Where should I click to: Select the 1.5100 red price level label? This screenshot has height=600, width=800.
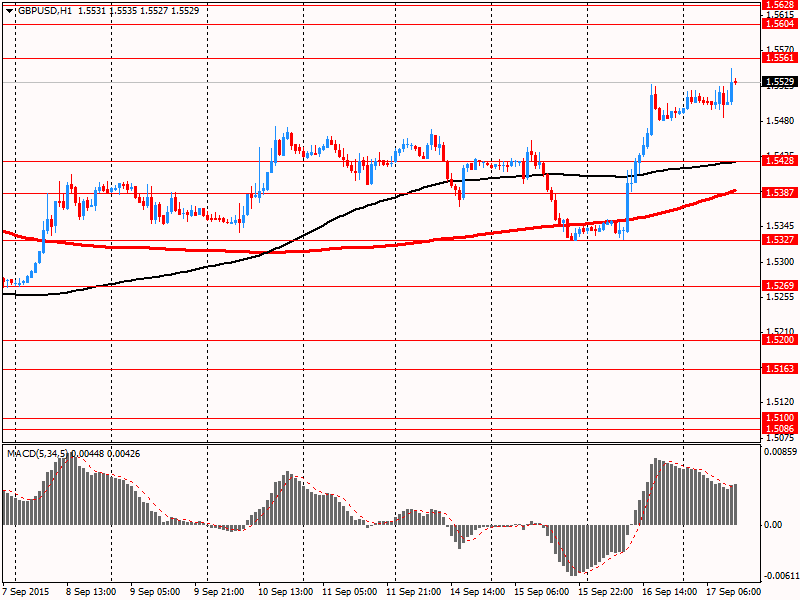click(779, 418)
